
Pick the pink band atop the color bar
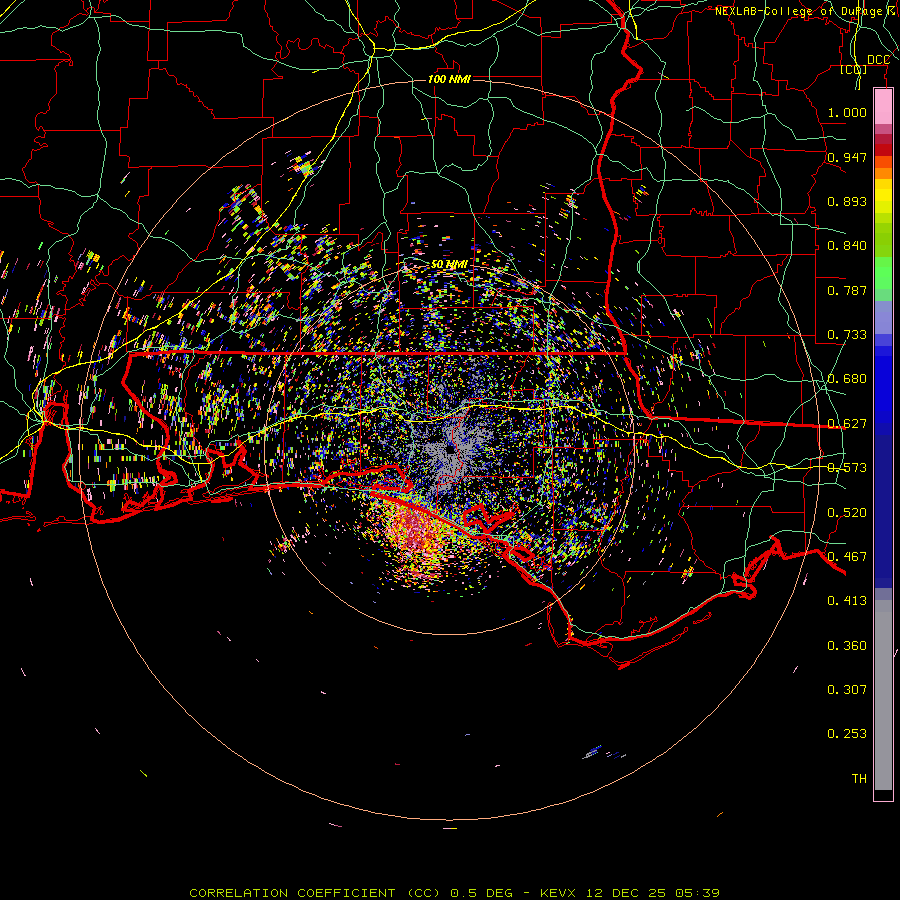click(883, 107)
